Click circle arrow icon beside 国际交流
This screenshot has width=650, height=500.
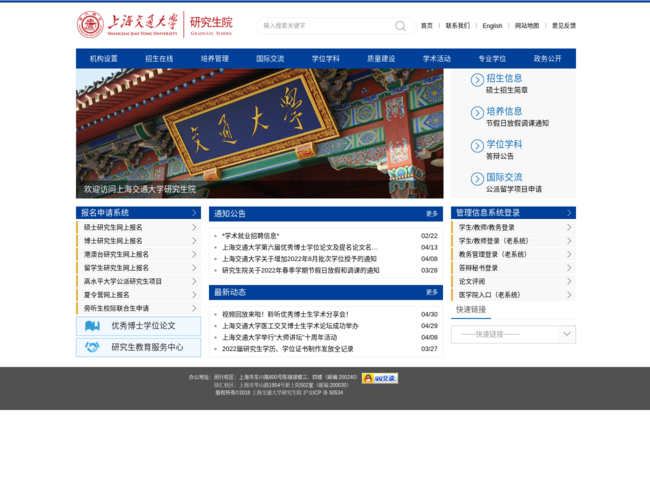[477, 179]
